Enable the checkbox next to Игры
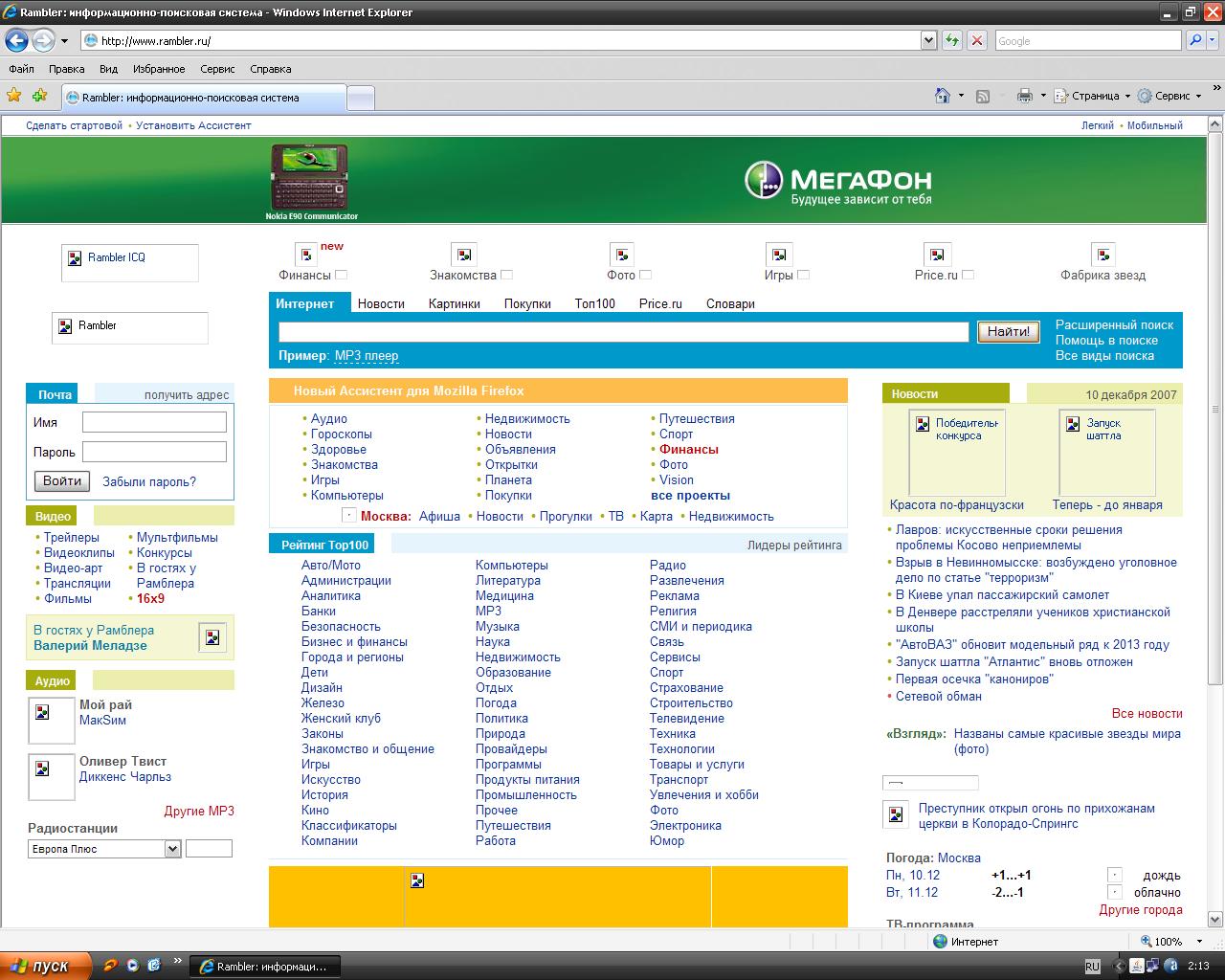The image size is (1225, 980). (803, 276)
